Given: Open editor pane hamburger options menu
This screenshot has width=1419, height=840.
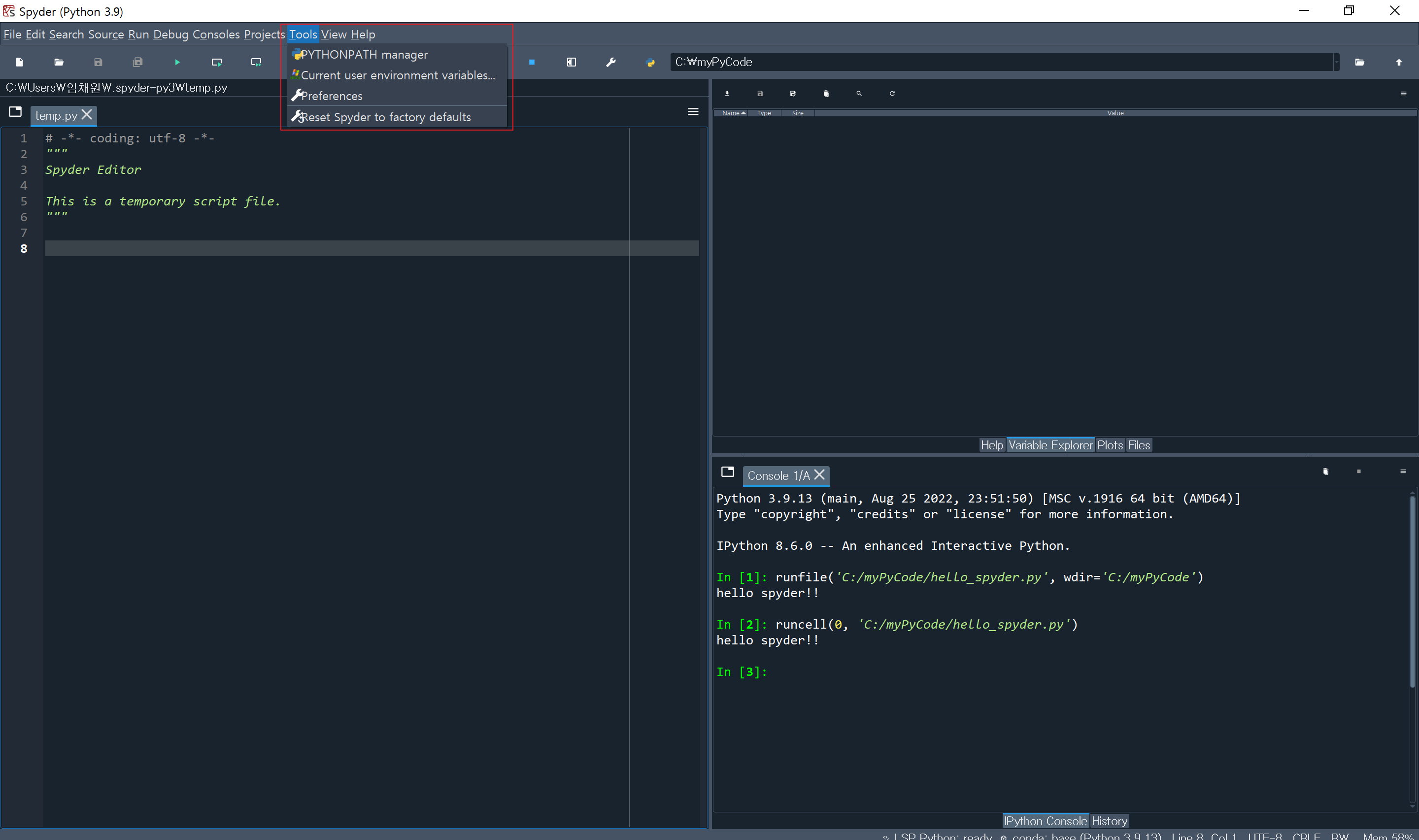Looking at the screenshot, I should pyautogui.click(x=693, y=112).
